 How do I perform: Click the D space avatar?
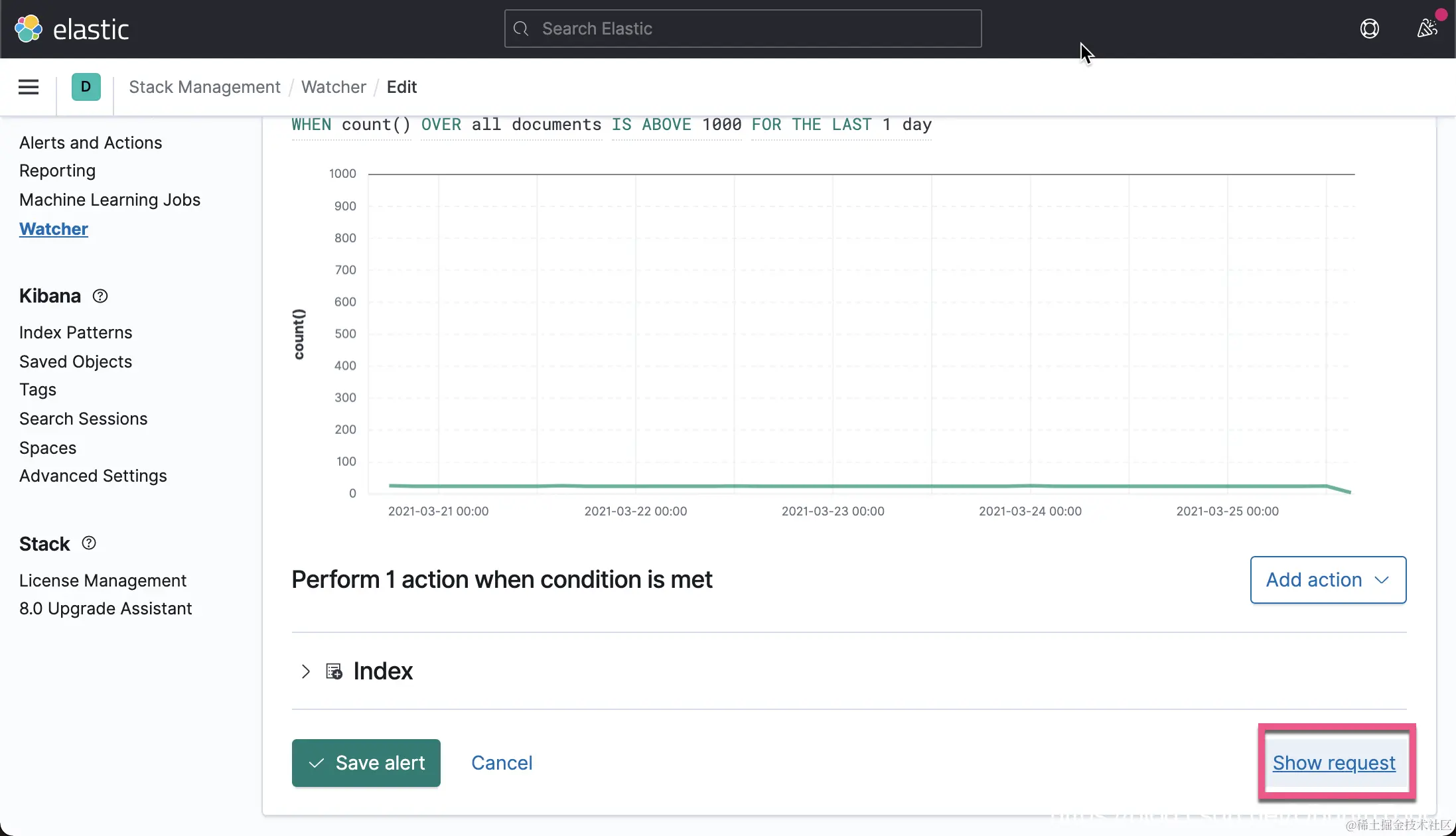86,87
